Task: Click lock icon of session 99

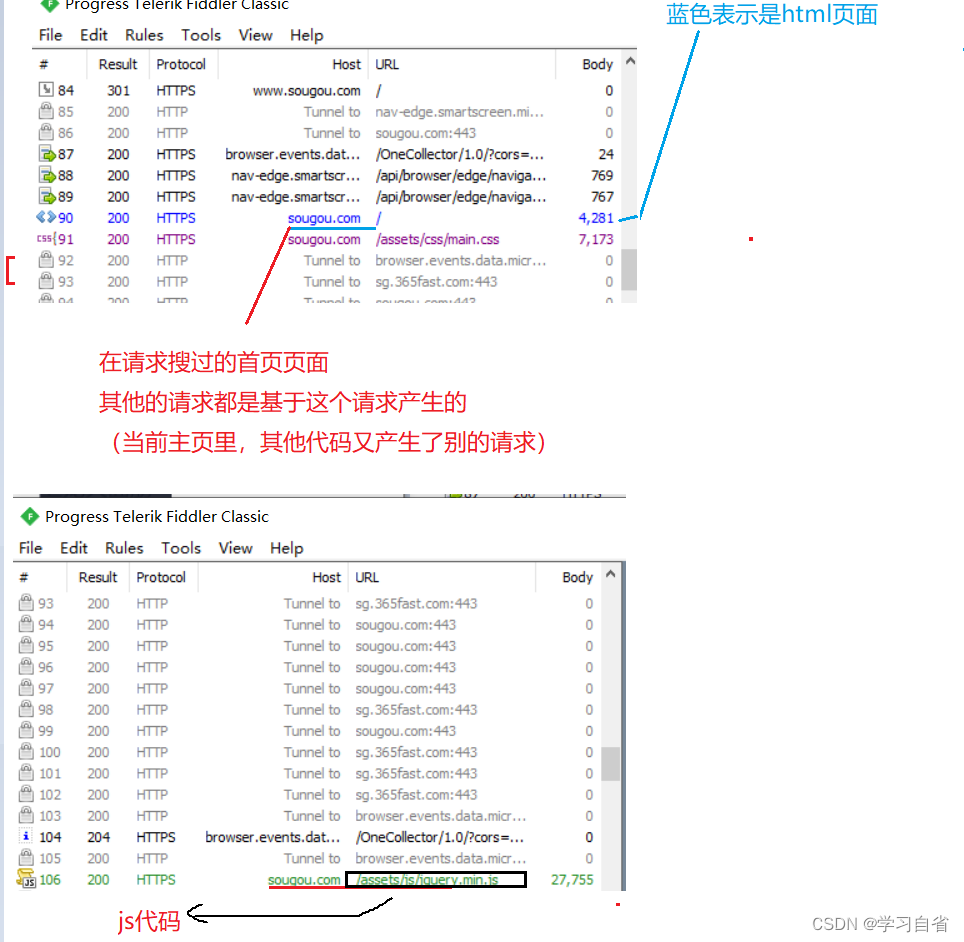Action: 26,730
